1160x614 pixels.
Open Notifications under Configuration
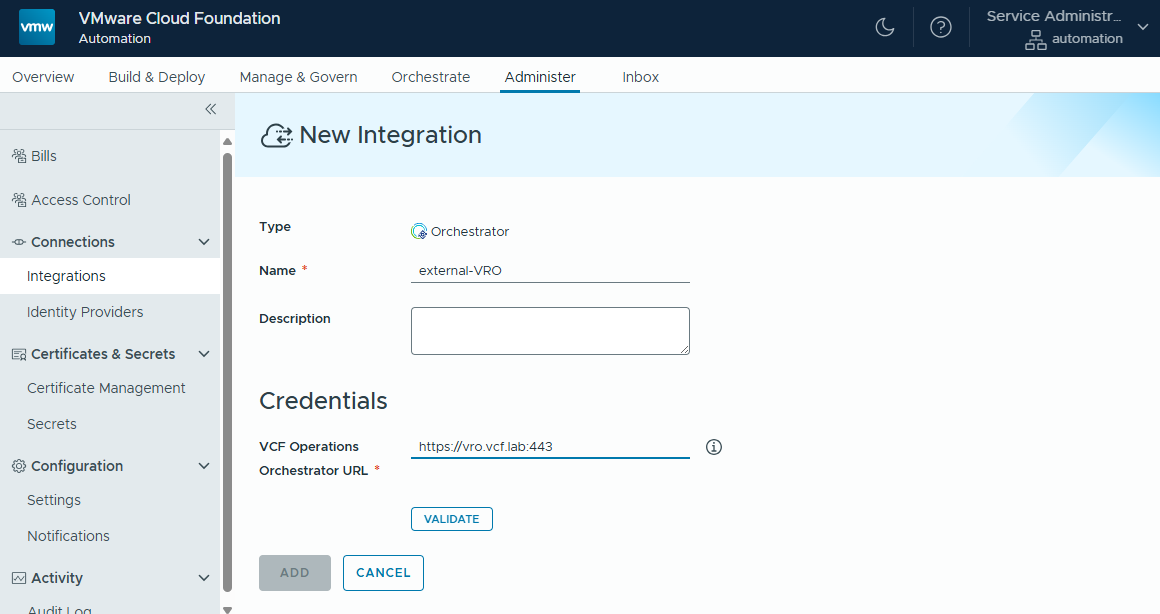click(68, 536)
